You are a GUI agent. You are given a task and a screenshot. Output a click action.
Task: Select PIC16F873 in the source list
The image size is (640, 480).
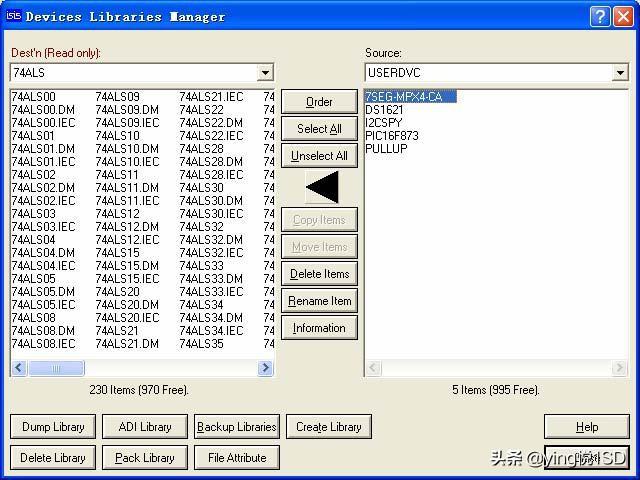point(392,136)
